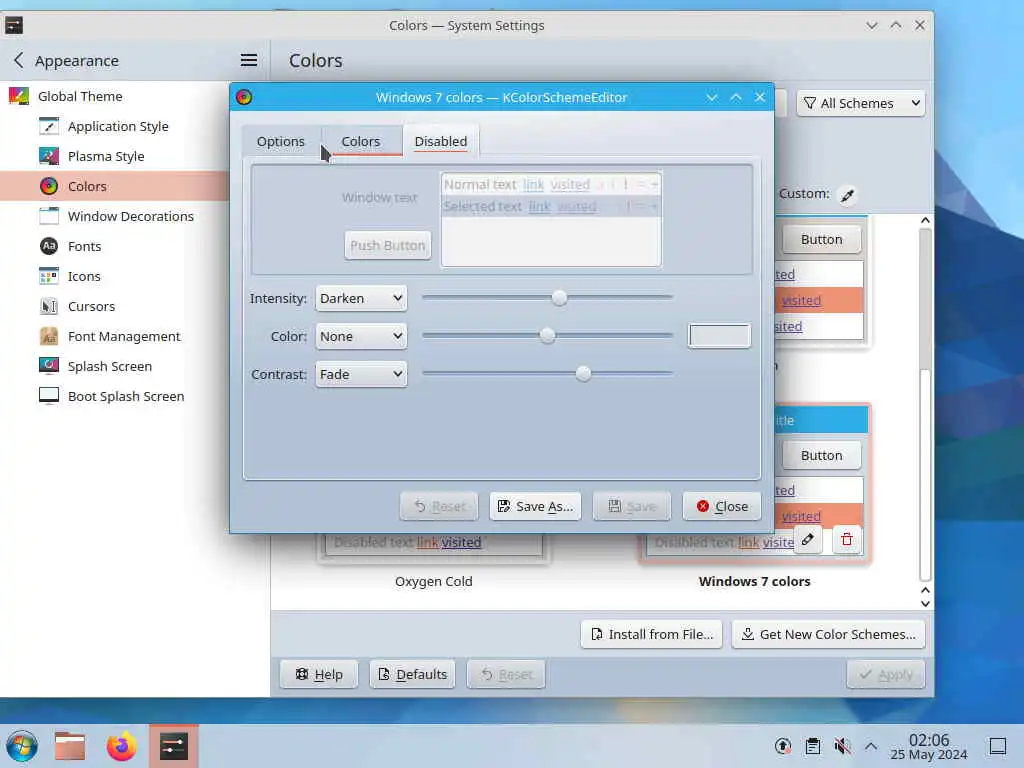Screen dimensions: 1024x768
Task: Adjust the Color amount slider handle
Action: click(x=547, y=336)
